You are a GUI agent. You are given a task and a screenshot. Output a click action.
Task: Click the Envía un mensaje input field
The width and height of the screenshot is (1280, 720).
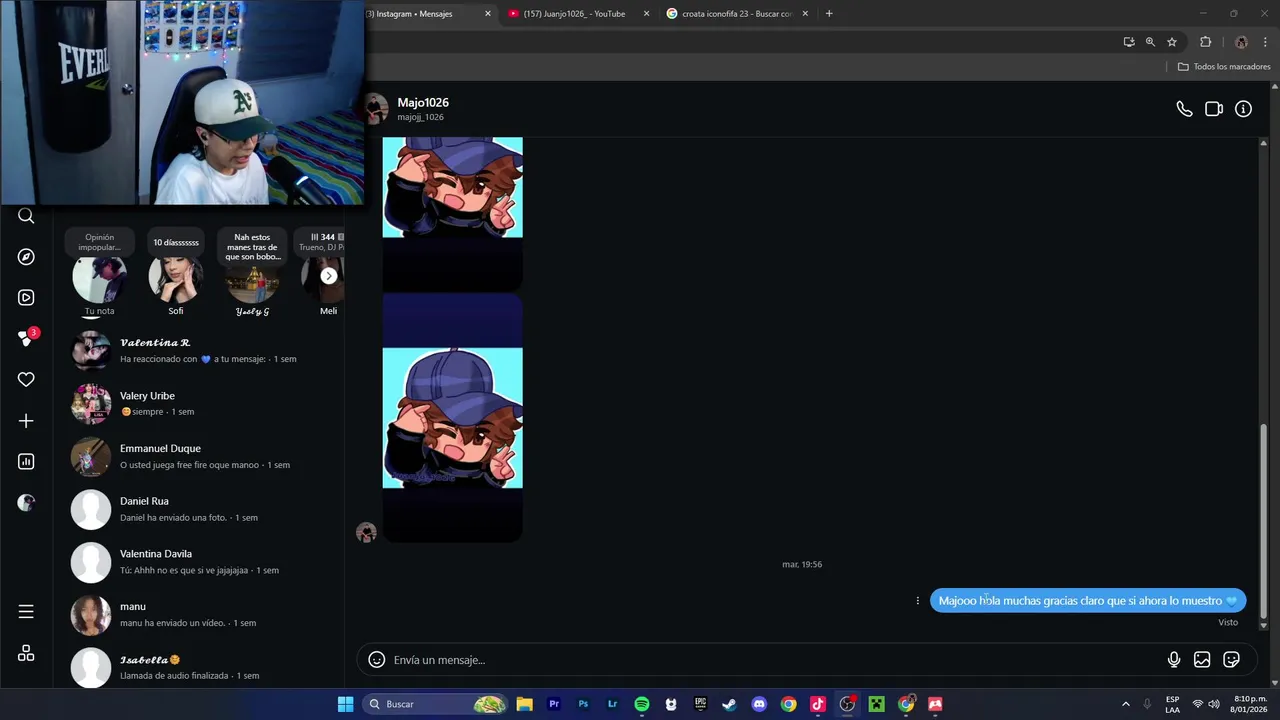point(775,660)
